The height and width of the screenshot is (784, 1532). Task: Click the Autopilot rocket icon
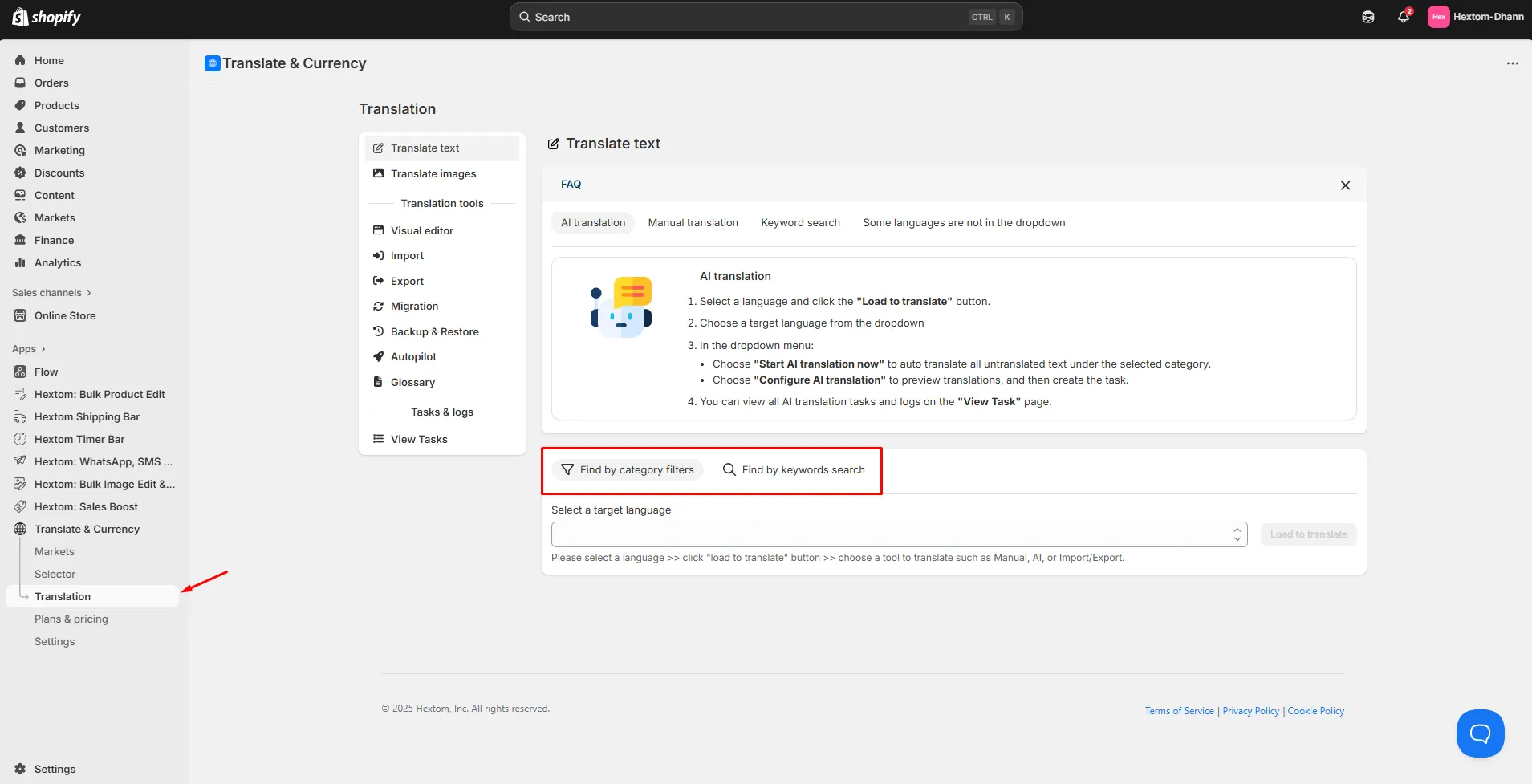pyautogui.click(x=378, y=356)
